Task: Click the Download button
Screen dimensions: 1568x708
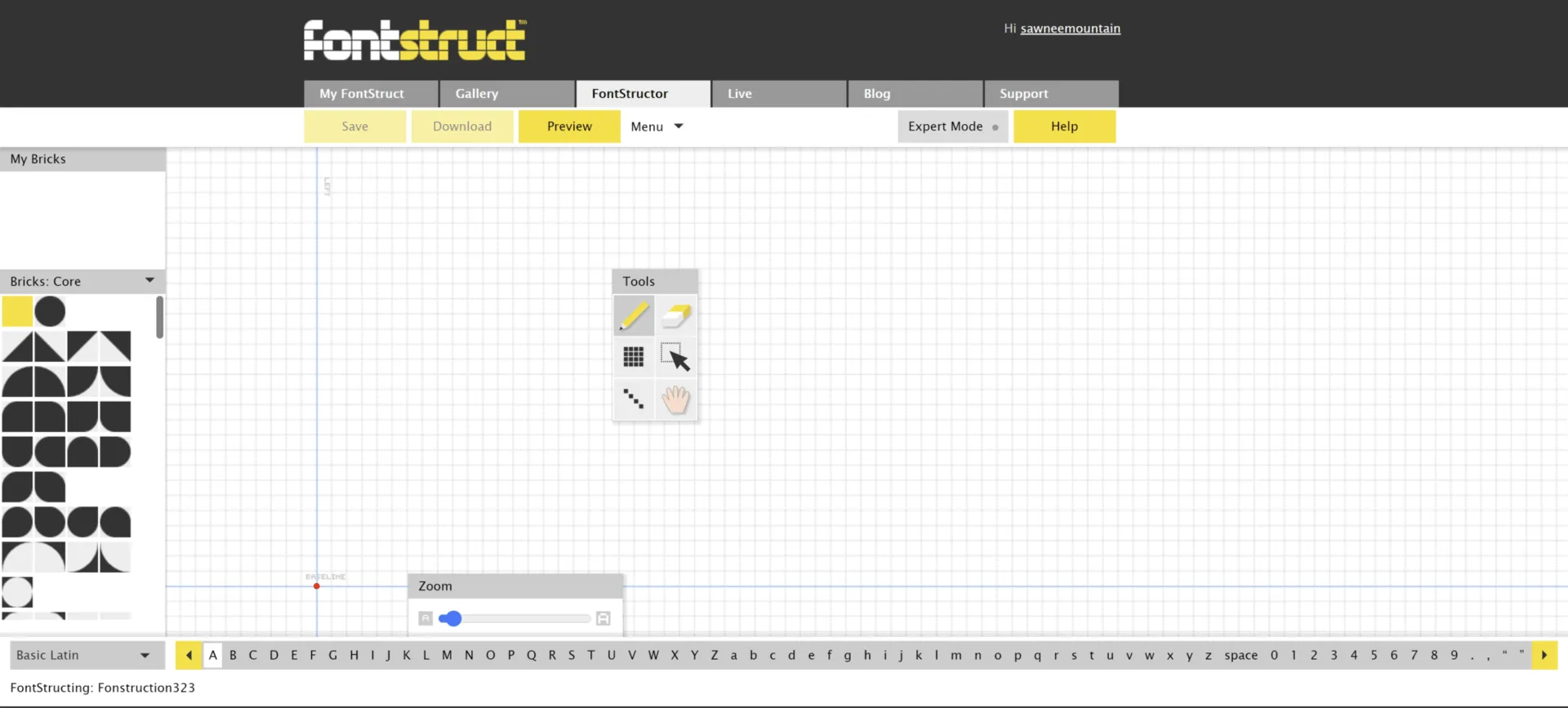Action: pyautogui.click(x=462, y=127)
